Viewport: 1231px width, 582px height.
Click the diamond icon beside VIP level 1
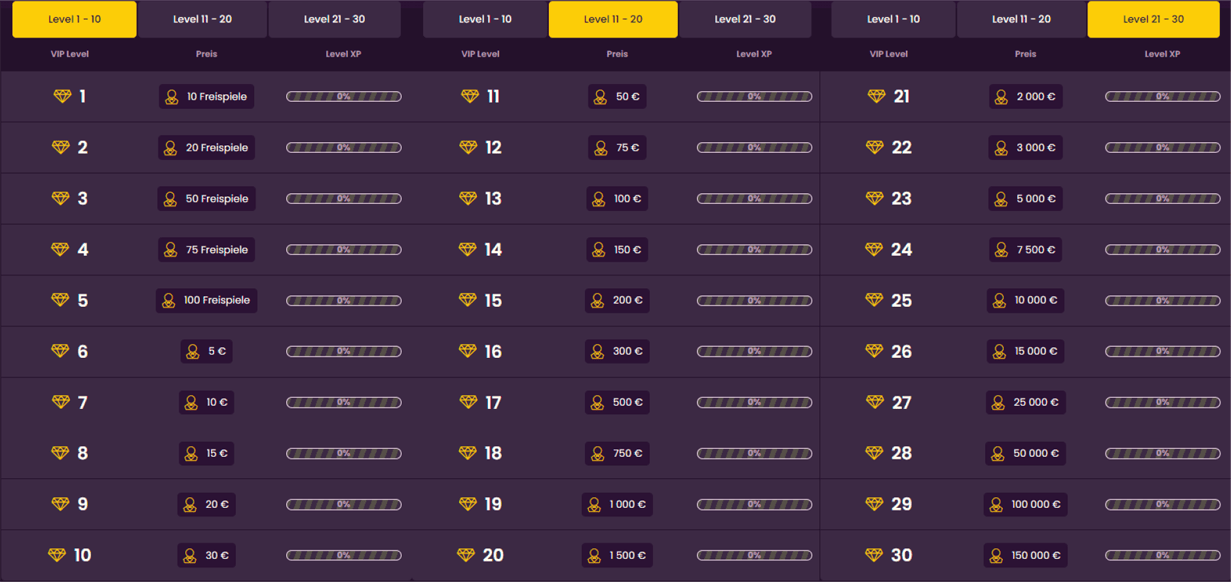point(62,96)
